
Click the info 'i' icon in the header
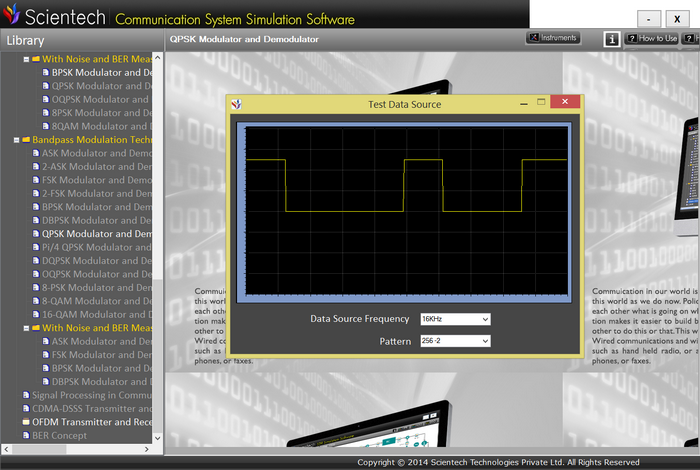coord(612,39)
